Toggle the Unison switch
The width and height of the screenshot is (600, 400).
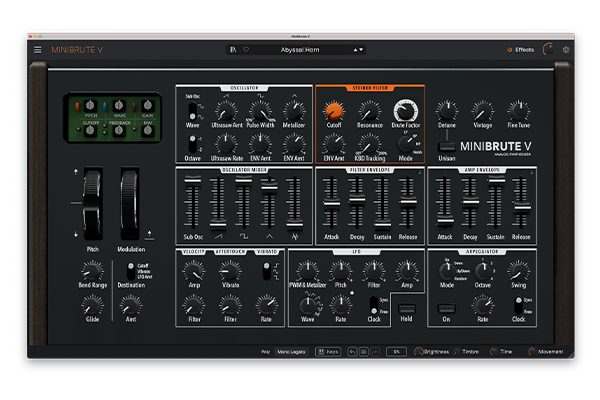coord(447,146)
